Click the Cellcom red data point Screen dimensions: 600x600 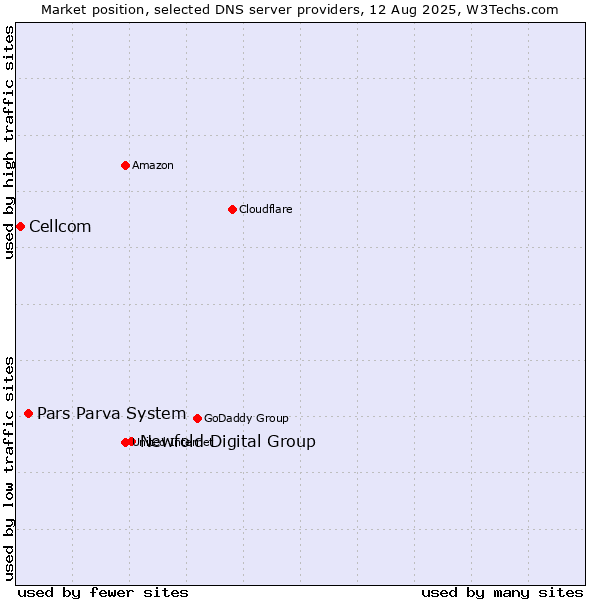tap(21, 227)
